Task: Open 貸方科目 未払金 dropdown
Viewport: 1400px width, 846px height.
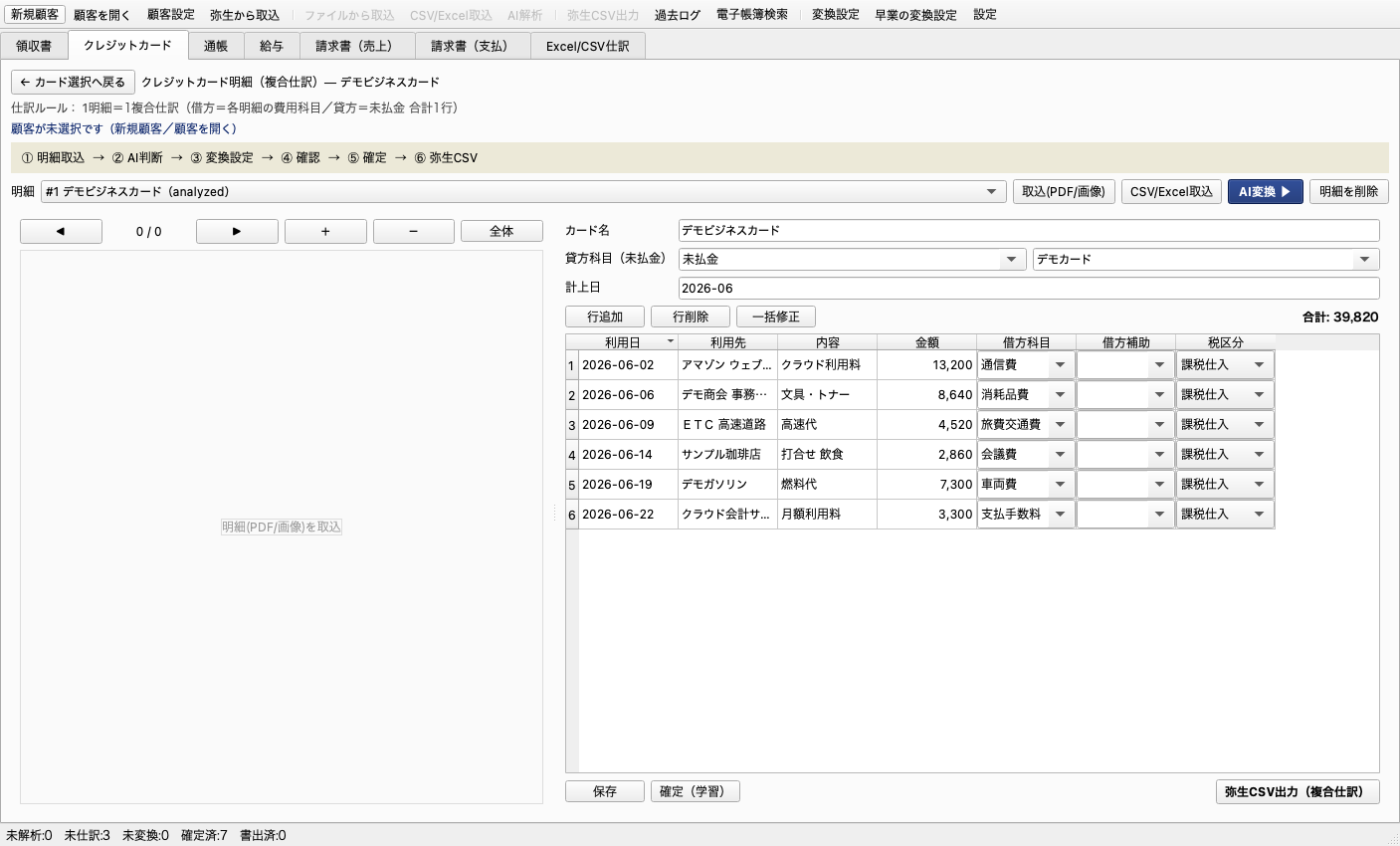Action: (x=852, y=259)
